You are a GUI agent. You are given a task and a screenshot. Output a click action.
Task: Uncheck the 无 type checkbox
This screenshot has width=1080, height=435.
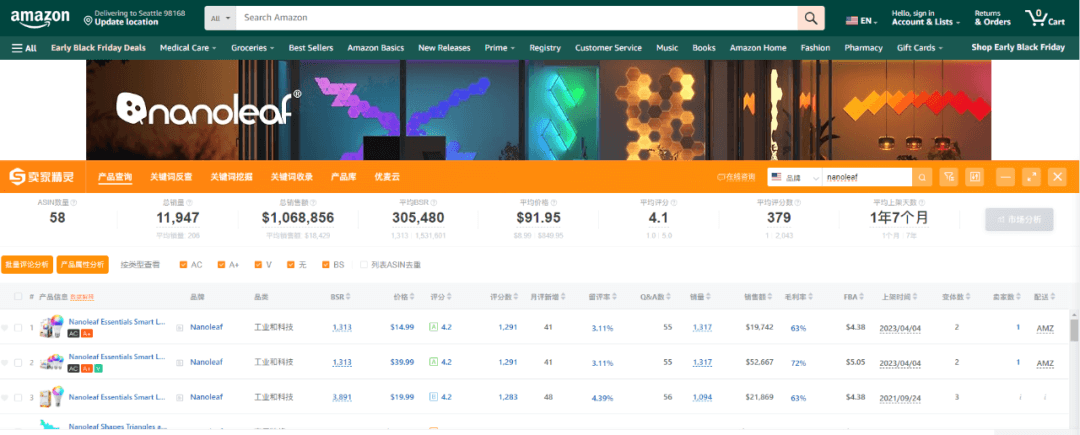click(x=291, y=264)
